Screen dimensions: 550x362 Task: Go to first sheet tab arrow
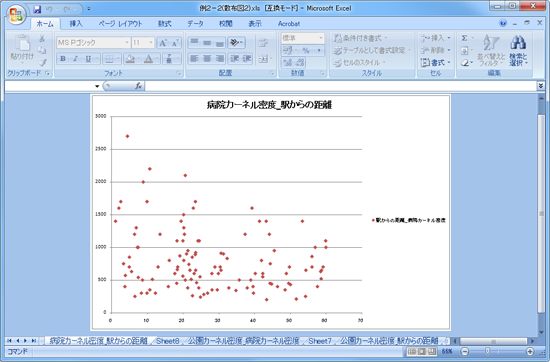click(9, 341)
